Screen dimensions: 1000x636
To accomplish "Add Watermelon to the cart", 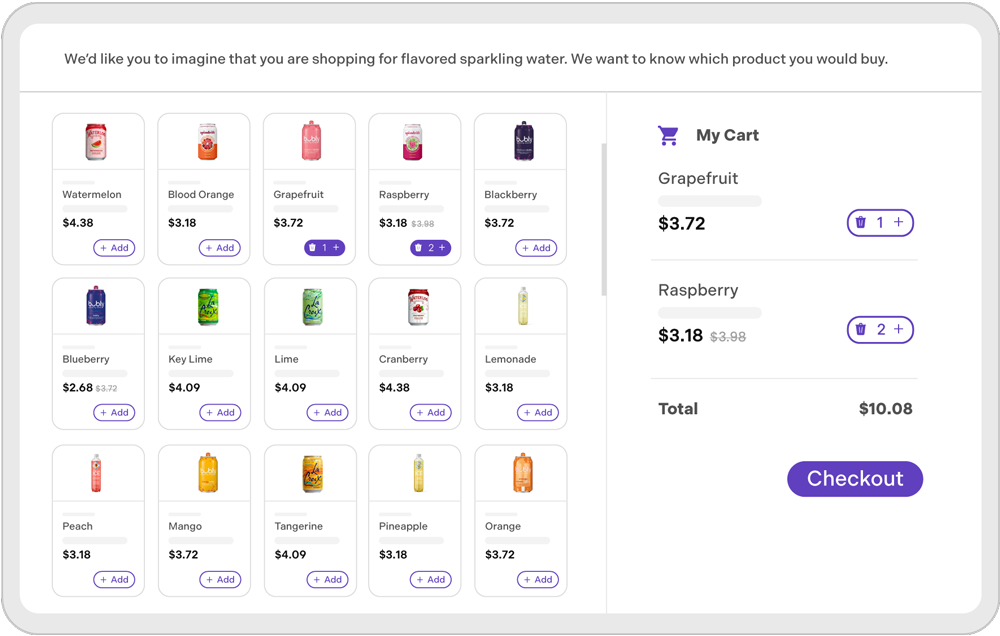I will [x=114, y=248].
